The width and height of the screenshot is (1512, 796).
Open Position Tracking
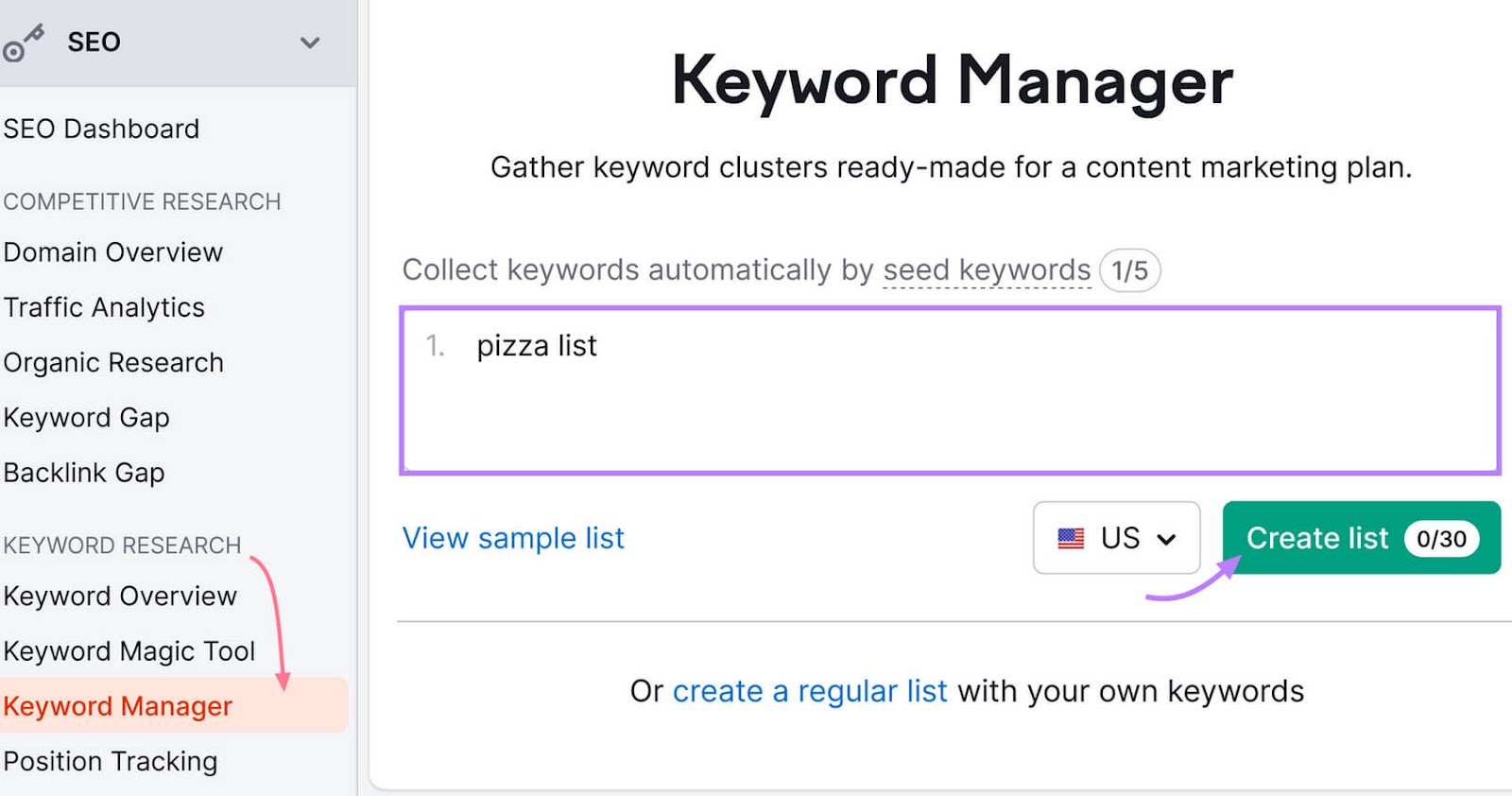tap(111, 761)
